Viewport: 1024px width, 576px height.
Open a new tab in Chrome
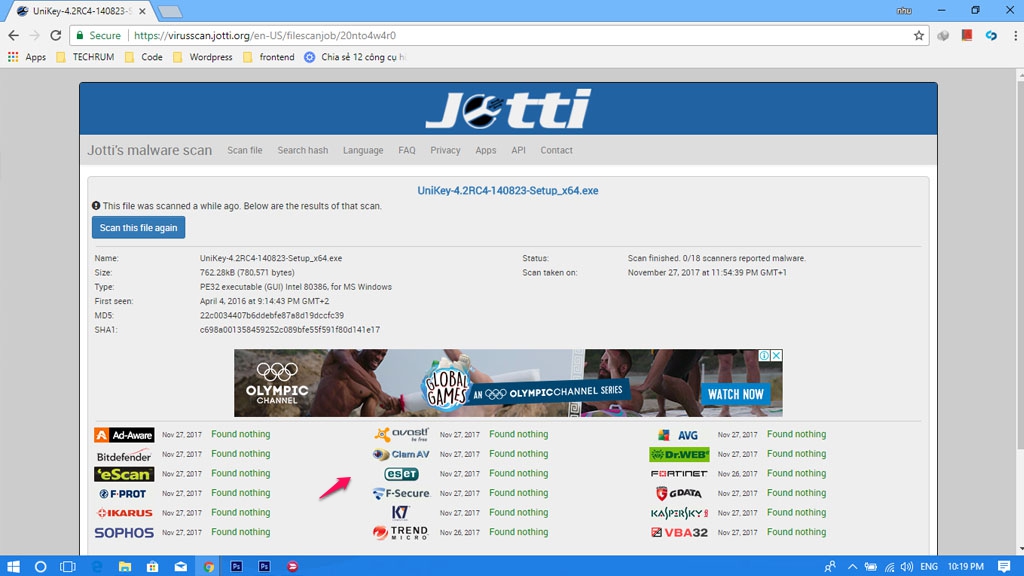pyautogui.click(x=170, y=12)
